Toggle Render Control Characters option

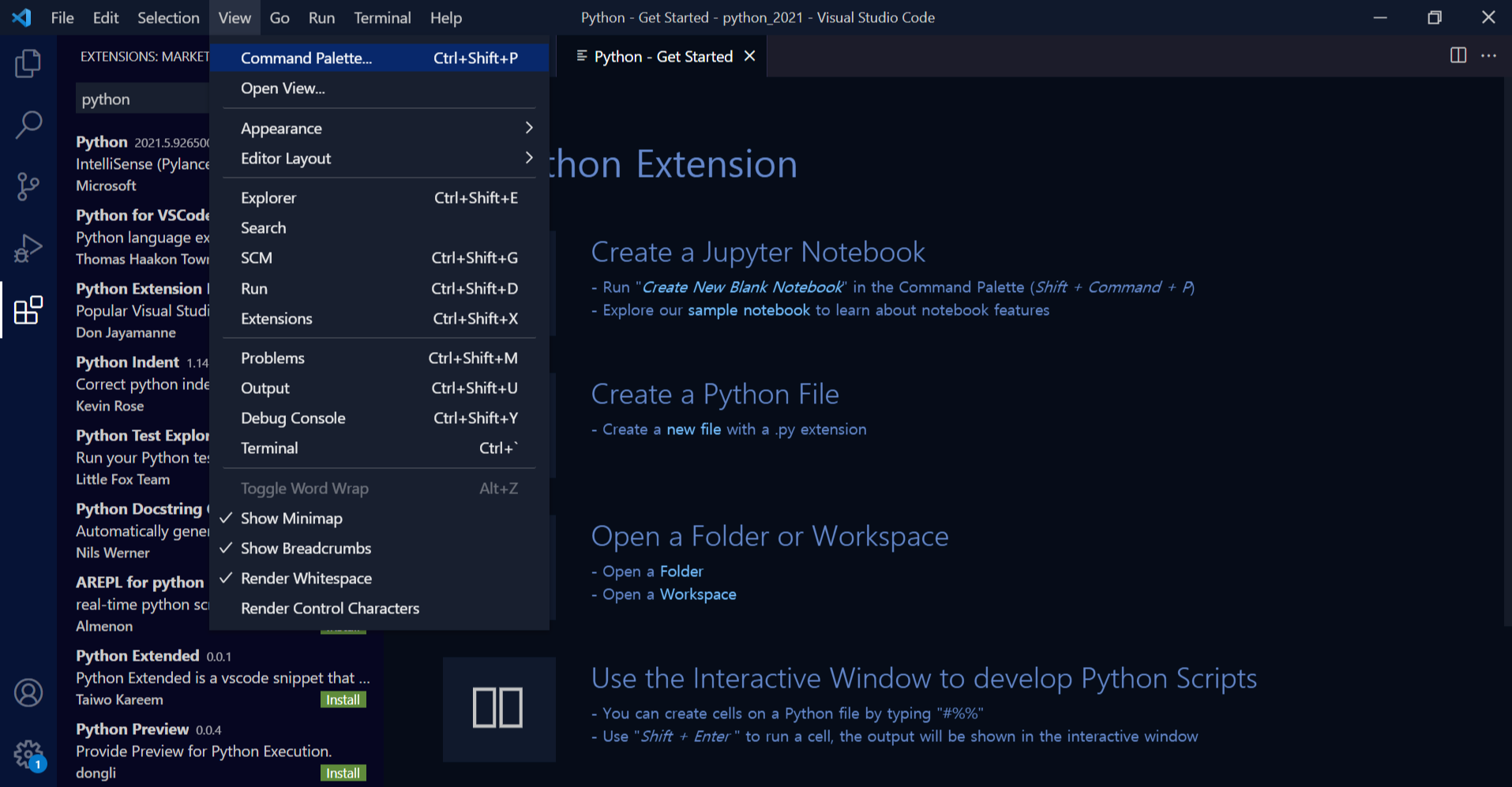[x=380, y=609]
